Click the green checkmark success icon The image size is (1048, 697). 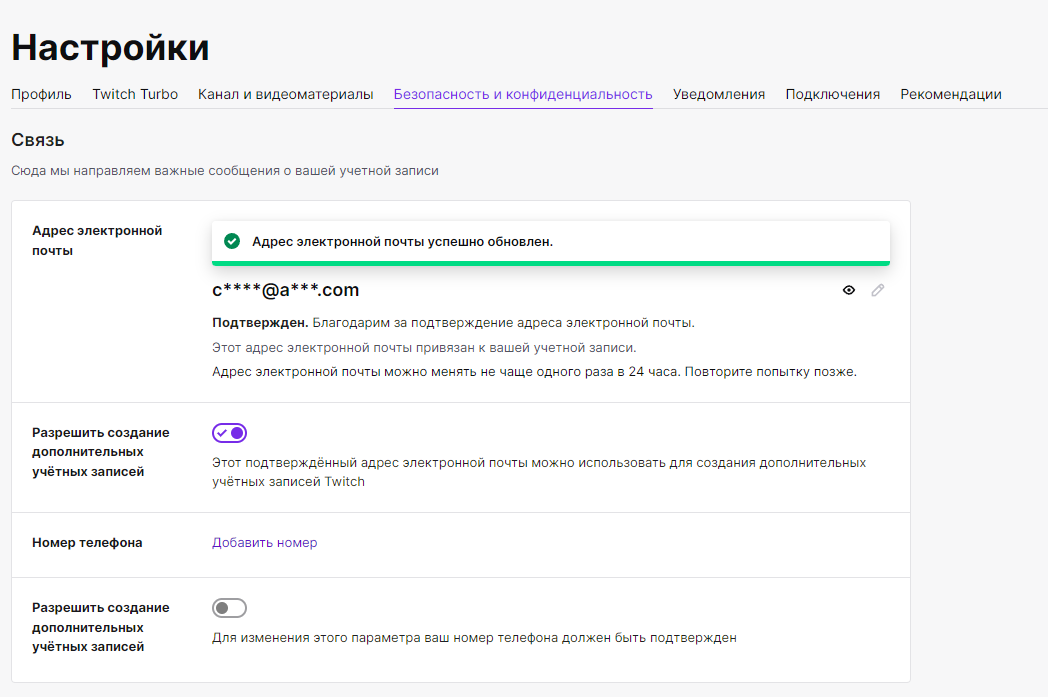coord(232,241)
